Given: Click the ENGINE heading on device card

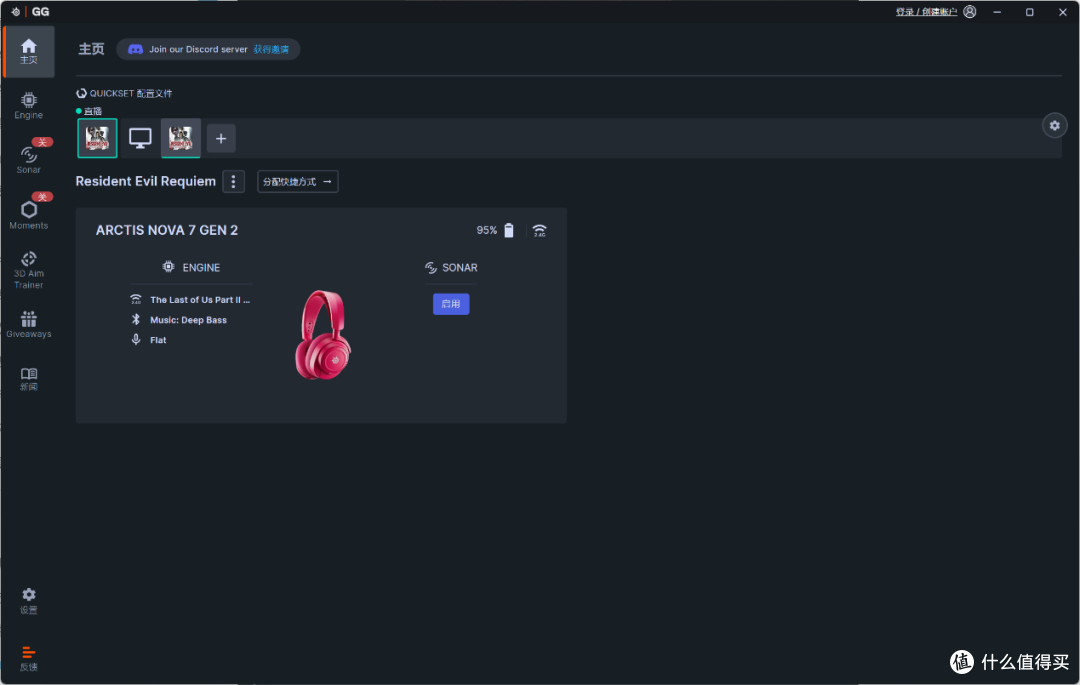Looking at the screenshot, I should point(191,267).
